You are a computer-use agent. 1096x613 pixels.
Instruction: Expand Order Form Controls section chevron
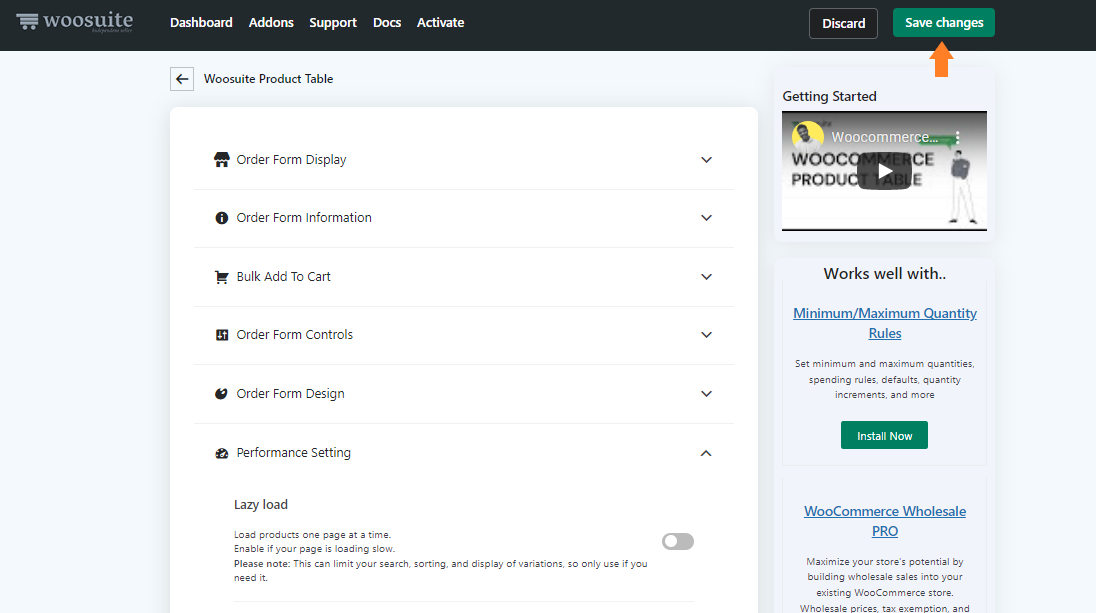[x=707, y=335]
